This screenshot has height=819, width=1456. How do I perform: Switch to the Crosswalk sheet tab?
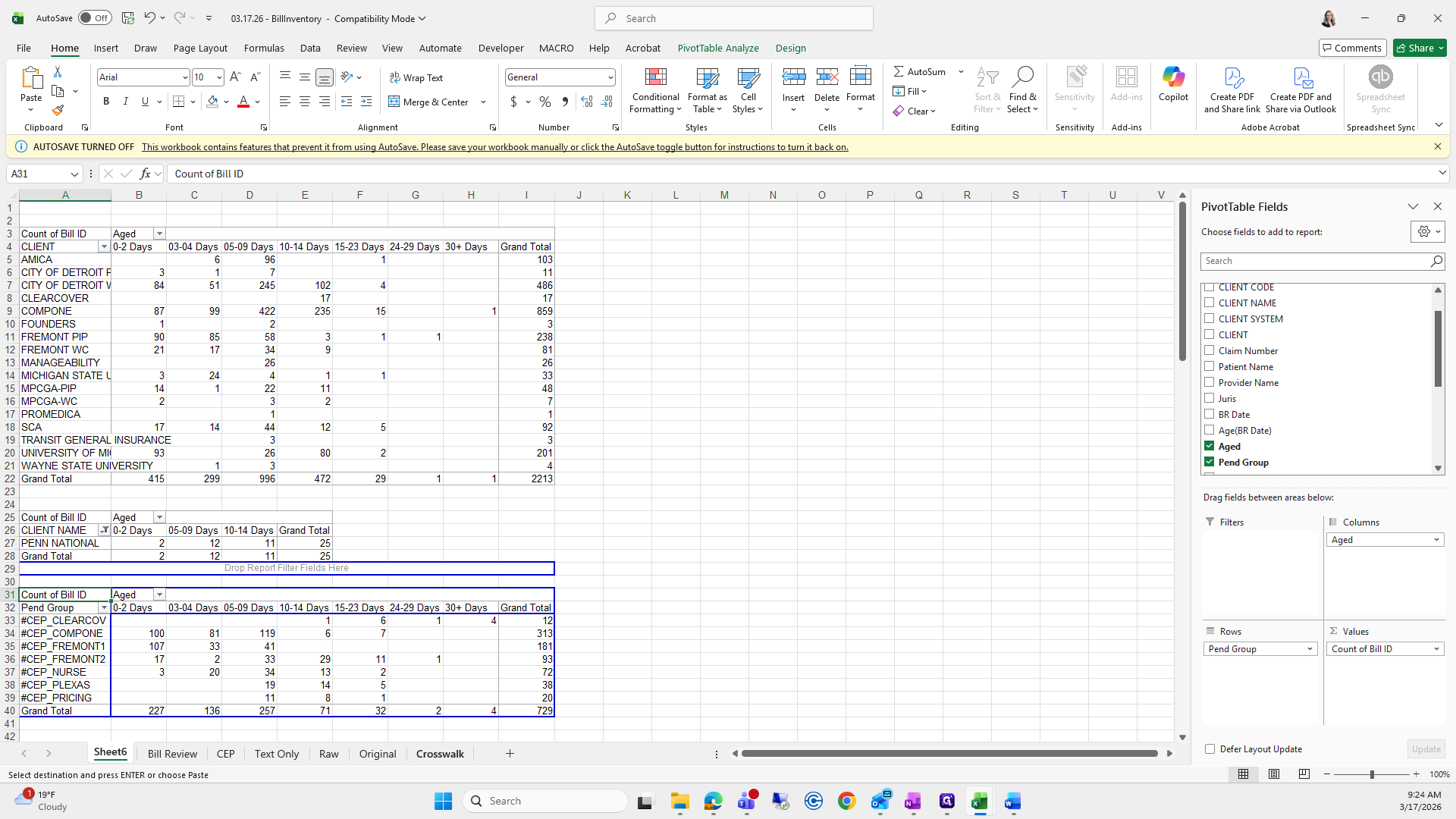[x=440, y=754]
